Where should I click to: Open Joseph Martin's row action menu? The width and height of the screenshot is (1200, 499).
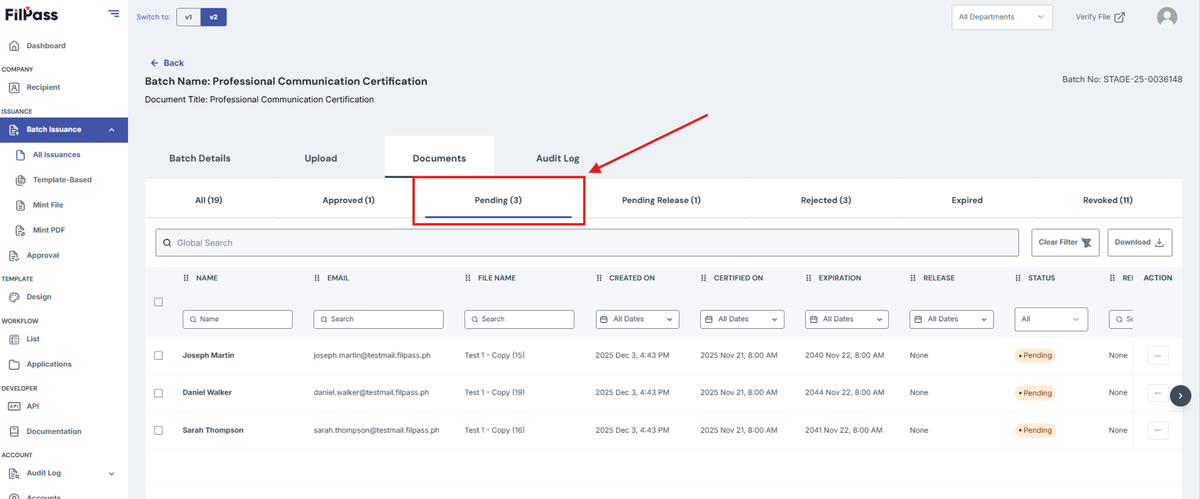1158,355
